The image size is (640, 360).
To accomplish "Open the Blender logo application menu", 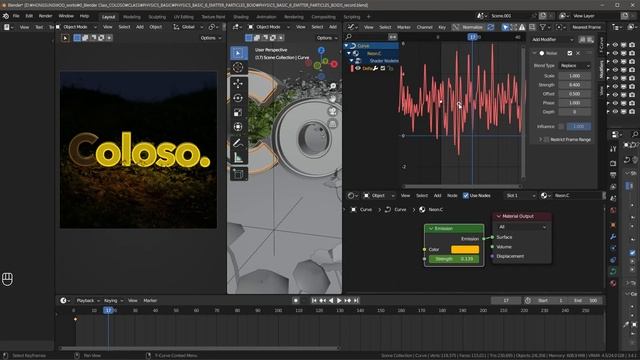I will coord(6,16).
